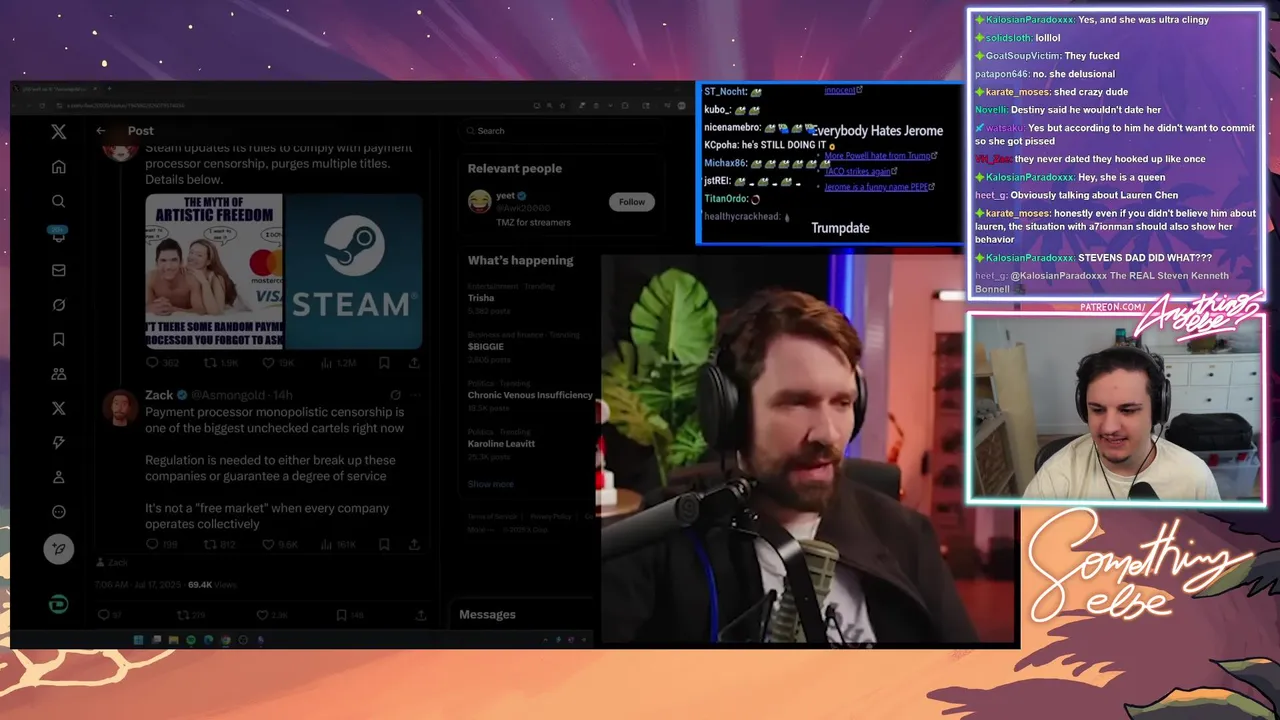The image size is (1280, 720).
Task: Open Spotify from the taskbar
Action: tap(191, 640)
